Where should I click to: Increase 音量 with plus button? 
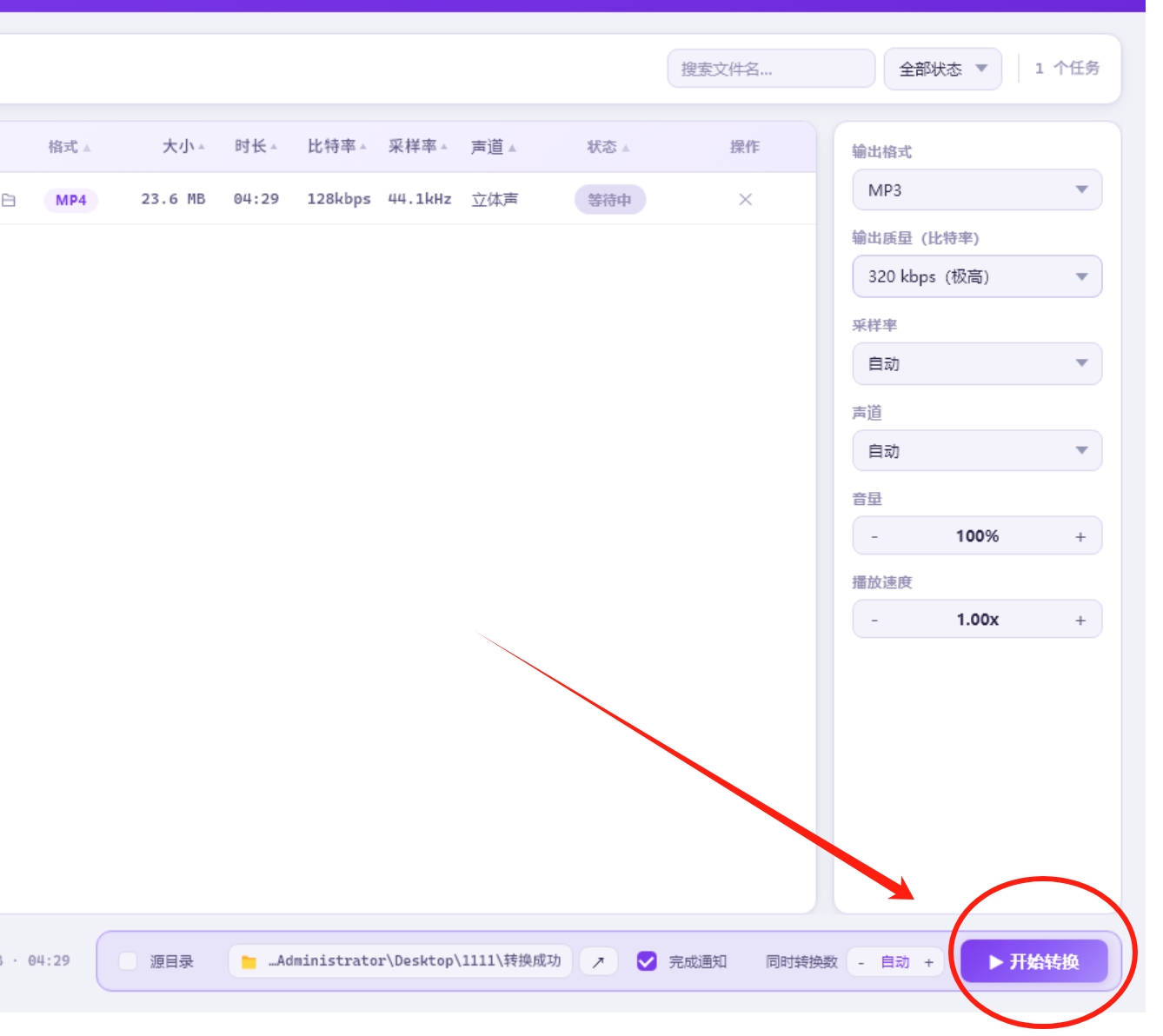click(1080, 537)
